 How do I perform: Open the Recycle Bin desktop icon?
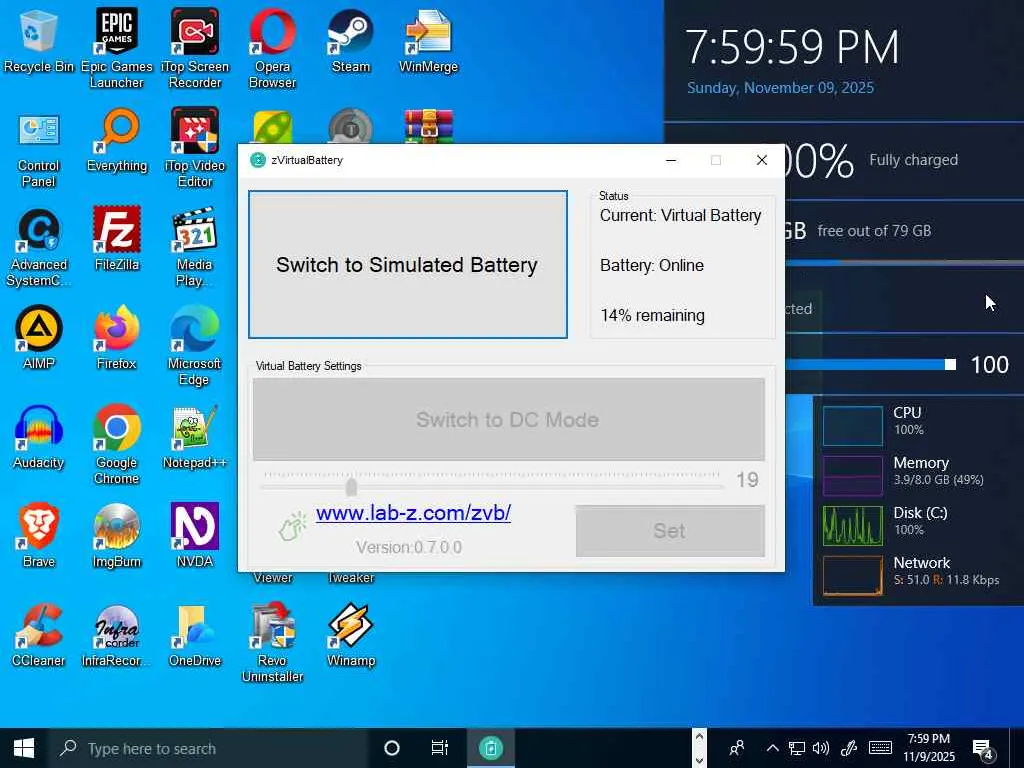(39, 41)
